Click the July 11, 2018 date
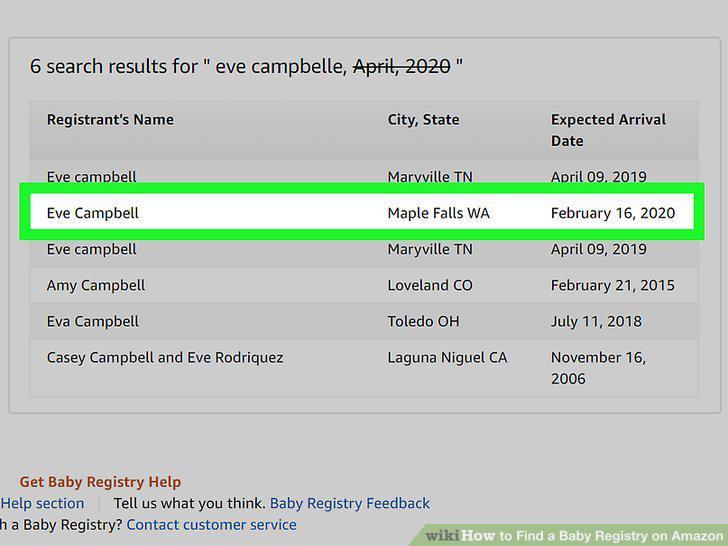The width and height of the screenshot is (728, 546). click(x=596, y=322)
